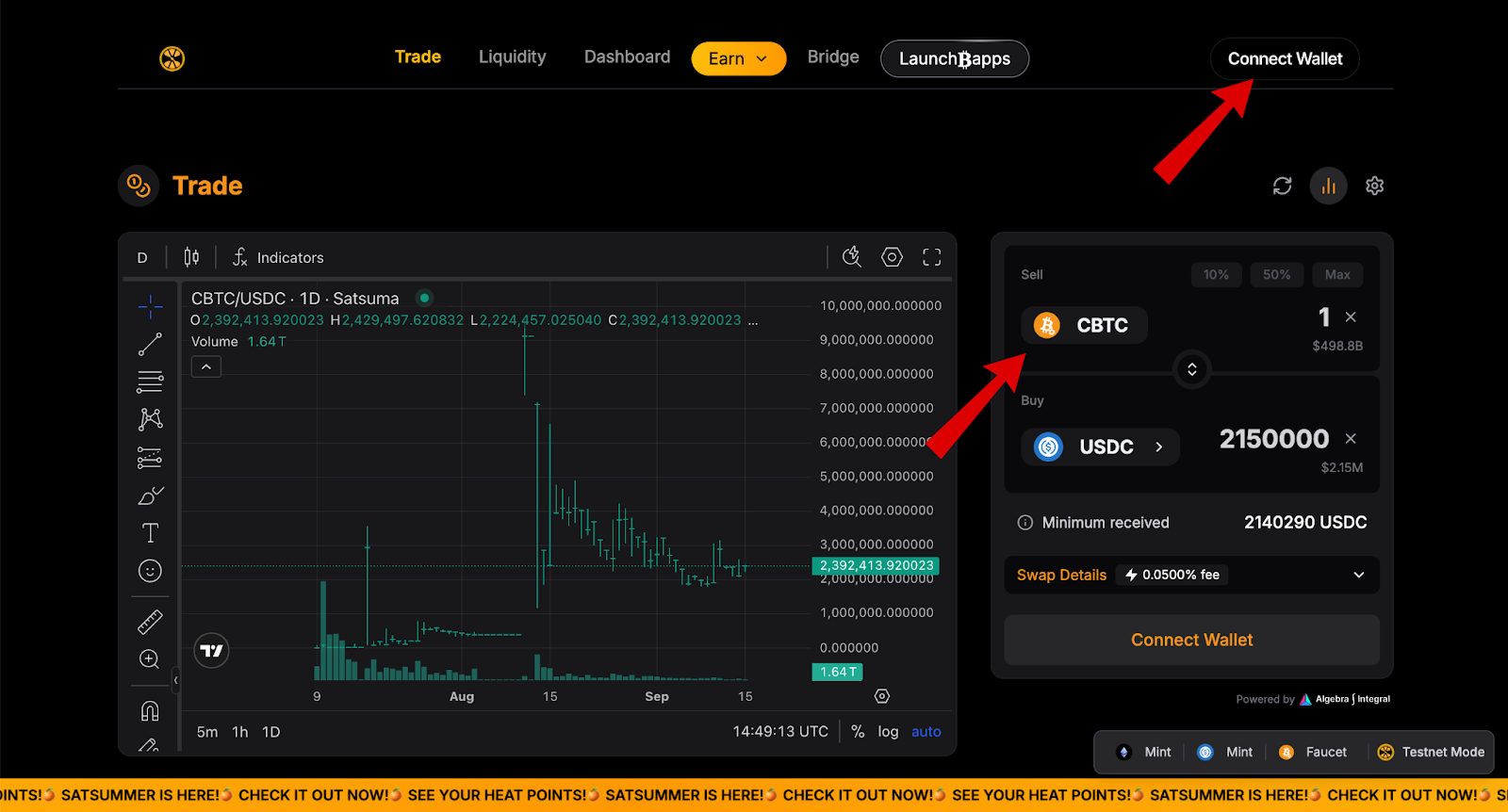The height and width of the screenshot is (812, 1508).
Task: Mint Ethereum test token
Action: pos(1144,752)
